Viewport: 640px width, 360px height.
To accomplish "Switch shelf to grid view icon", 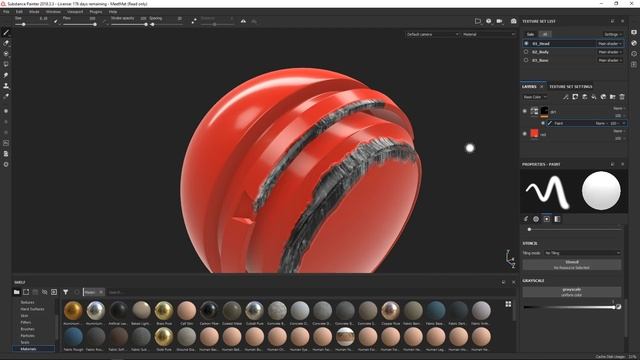I will pyautogui.click(x=508, y=304).
